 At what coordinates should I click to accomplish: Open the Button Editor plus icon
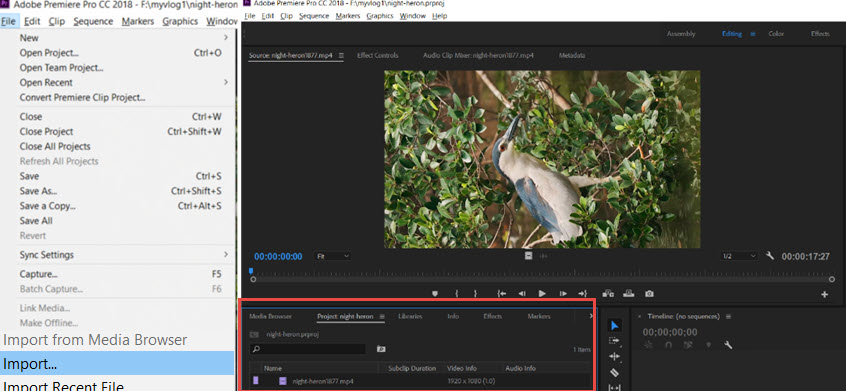824,294
